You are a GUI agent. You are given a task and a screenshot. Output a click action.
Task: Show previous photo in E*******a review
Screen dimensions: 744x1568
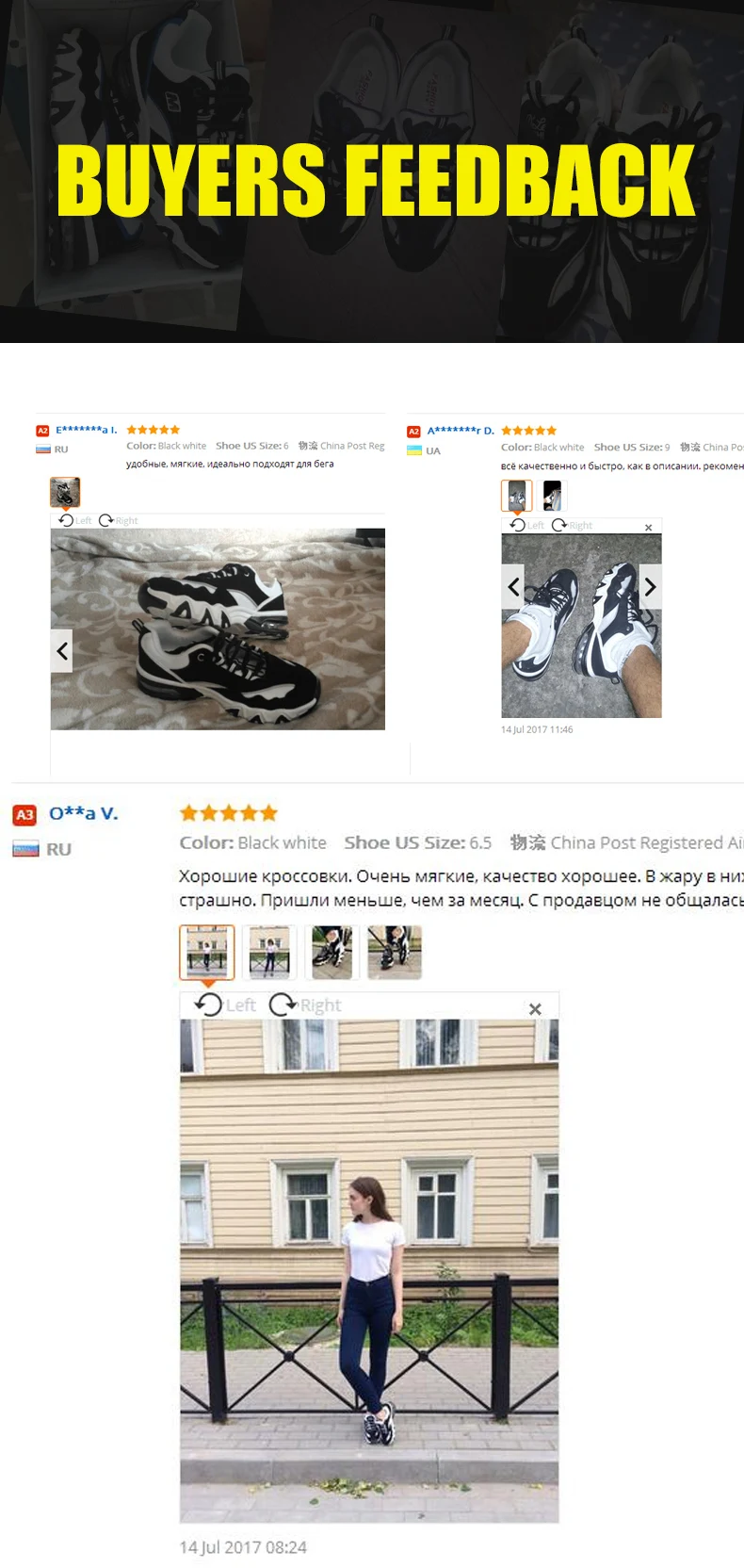pos(62,650)
